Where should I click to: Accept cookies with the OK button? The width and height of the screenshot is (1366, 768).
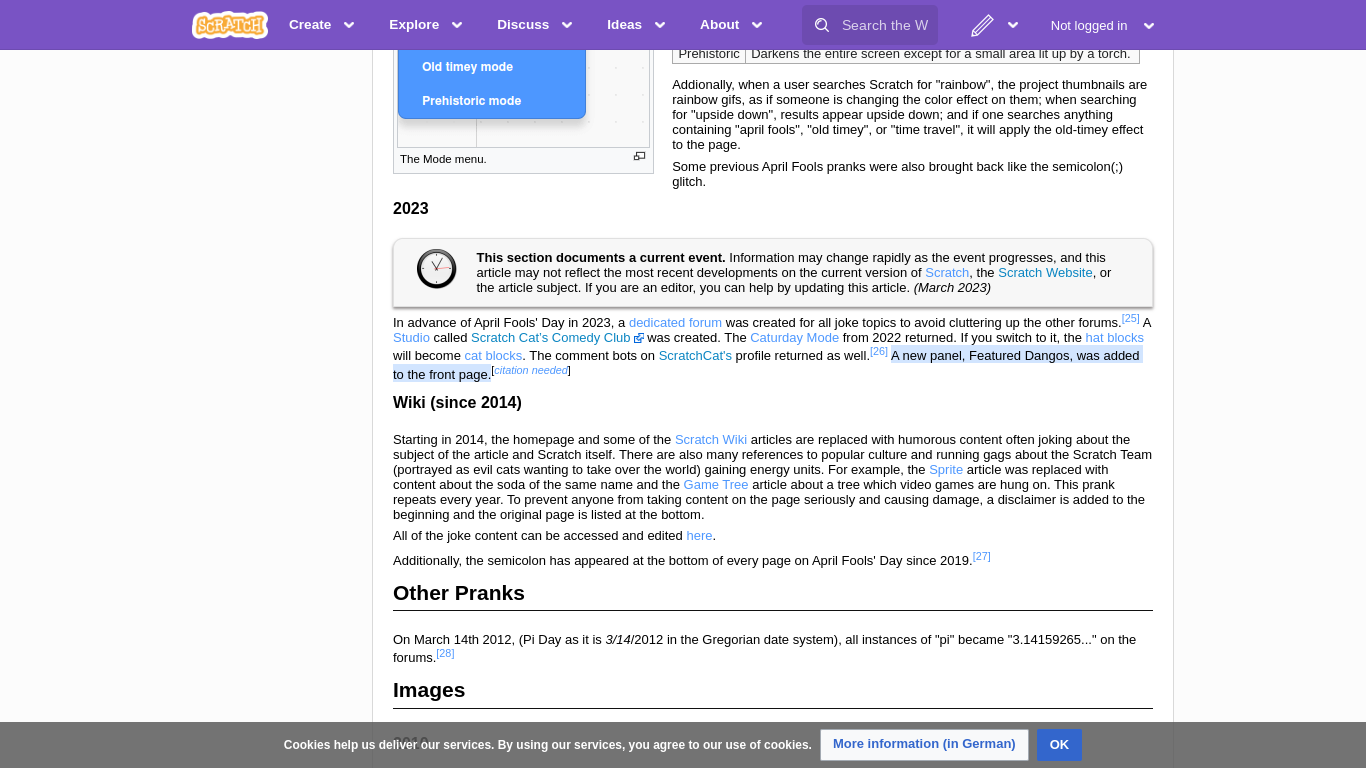(1058, 744)
